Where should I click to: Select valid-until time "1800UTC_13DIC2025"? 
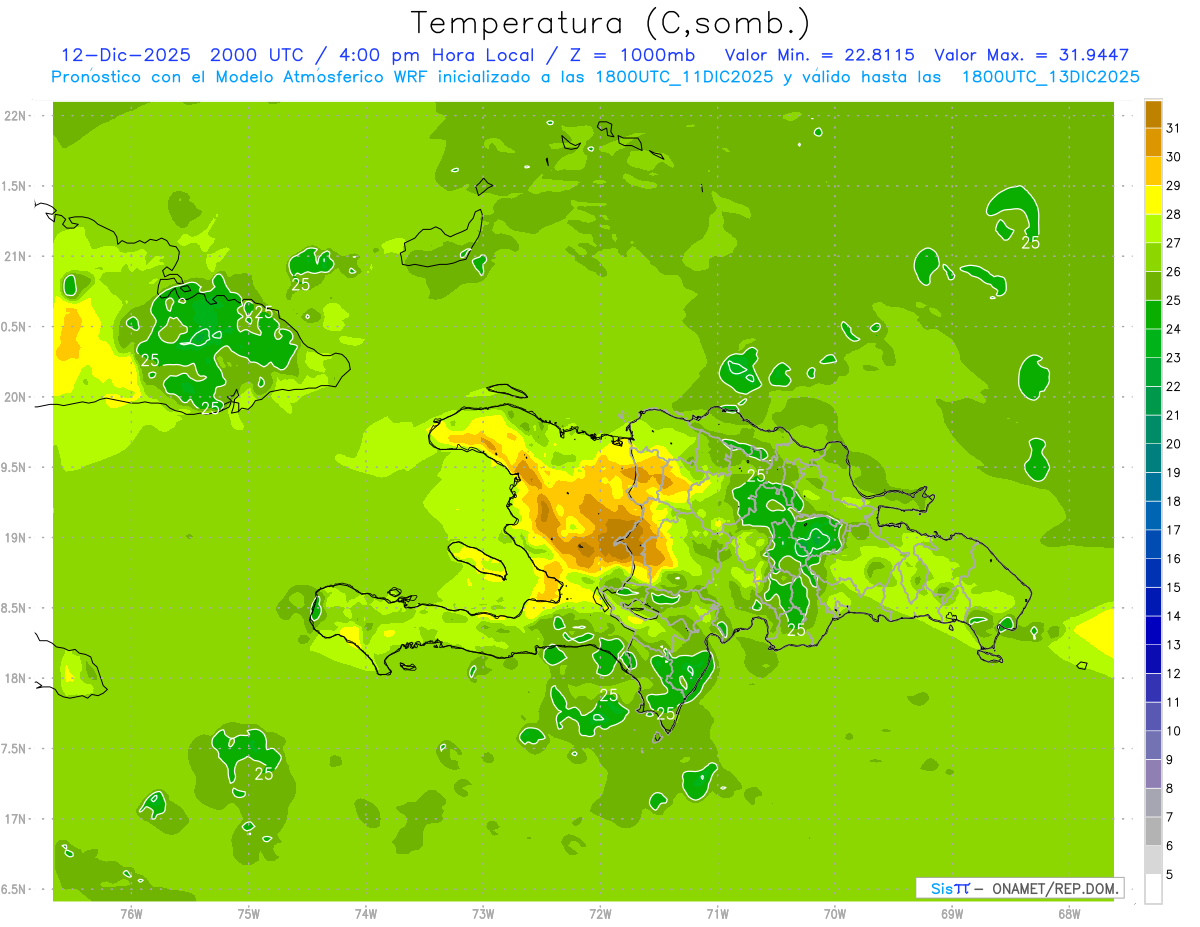point(1050,77)
